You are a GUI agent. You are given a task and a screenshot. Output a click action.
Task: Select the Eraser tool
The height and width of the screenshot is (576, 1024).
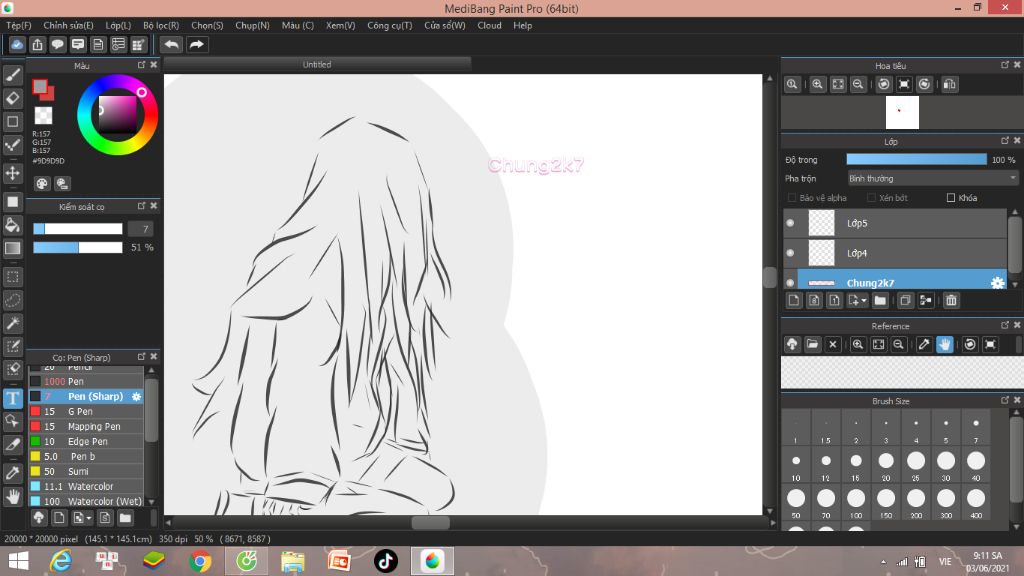click(12, 98)
